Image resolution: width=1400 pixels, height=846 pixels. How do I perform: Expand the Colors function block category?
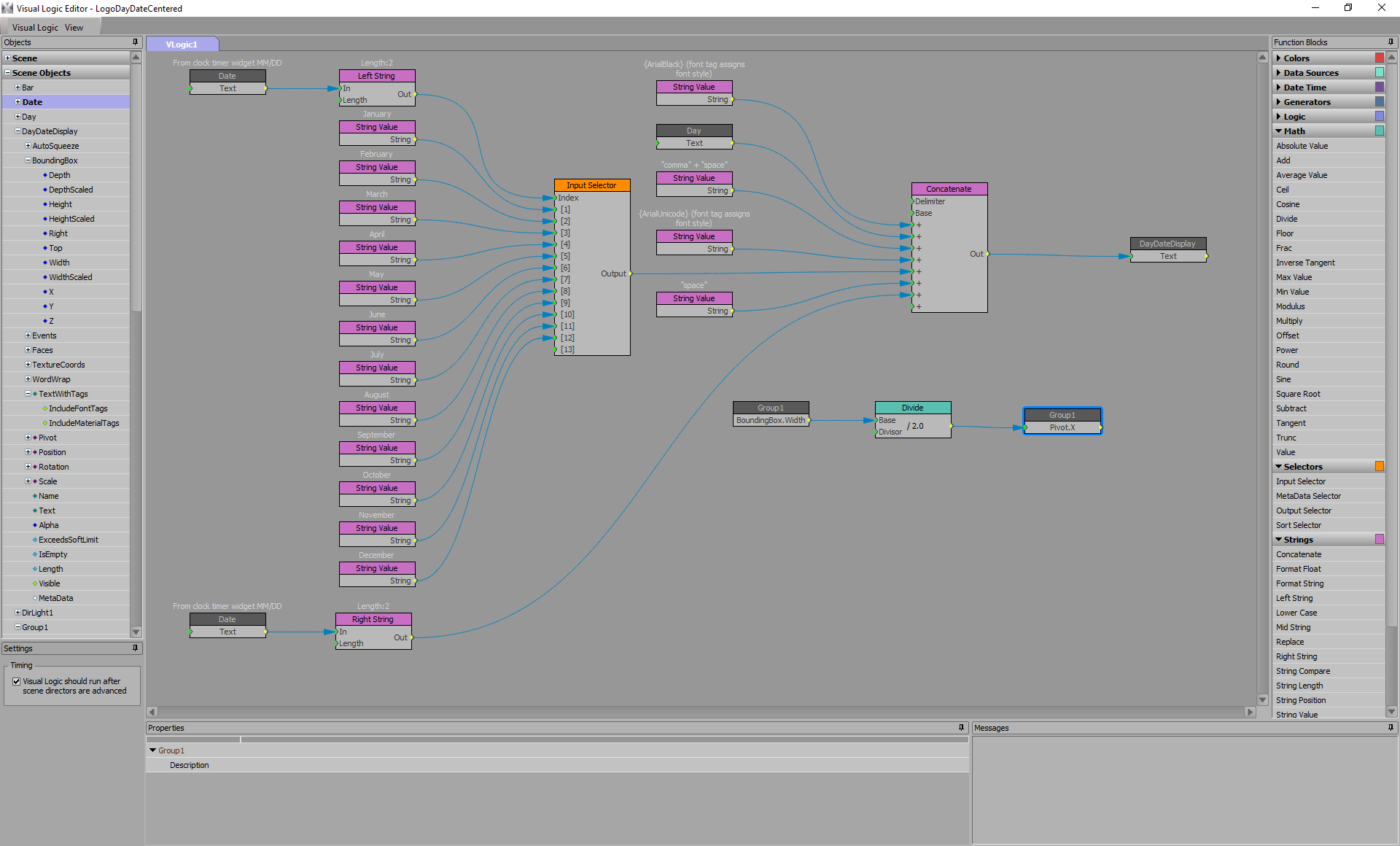click(1279, 58)
